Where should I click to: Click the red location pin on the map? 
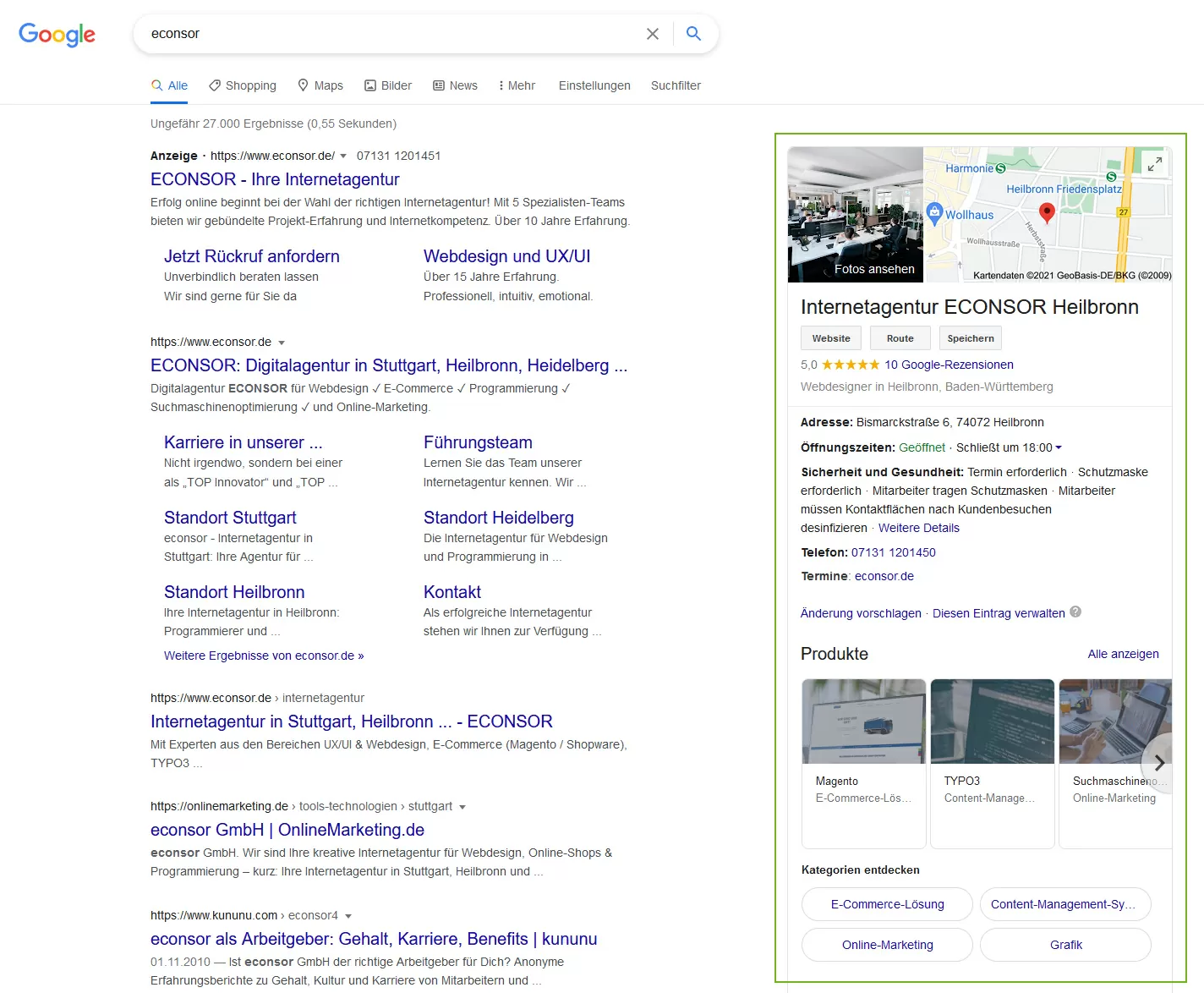[1047, 213]
